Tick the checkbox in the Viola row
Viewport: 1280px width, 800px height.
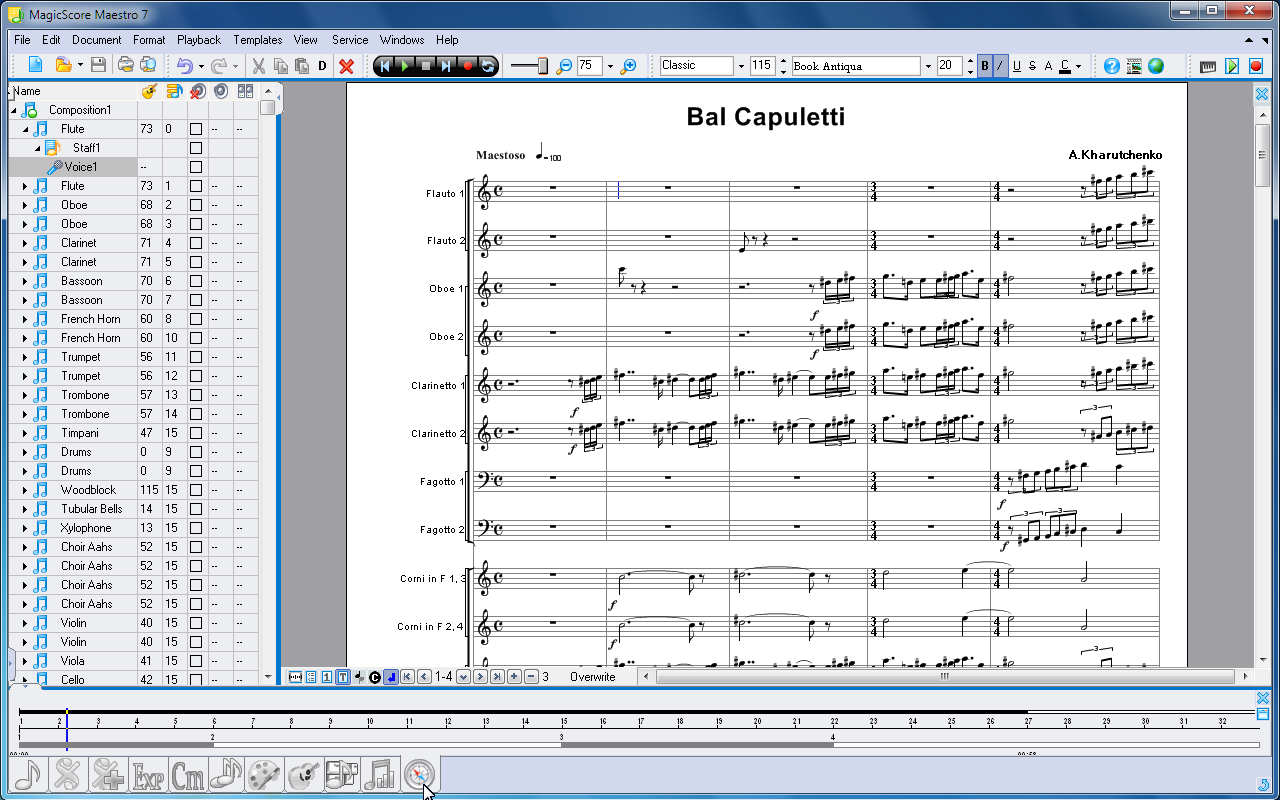coord(196,661)
